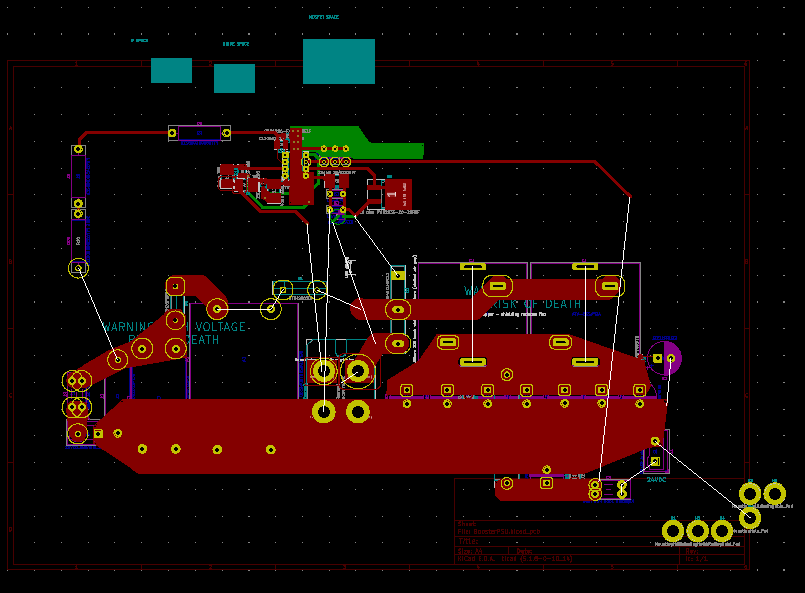Click the MOSFET SPACE text label
This screenshot has width=805, height=593.
point(323,17)
